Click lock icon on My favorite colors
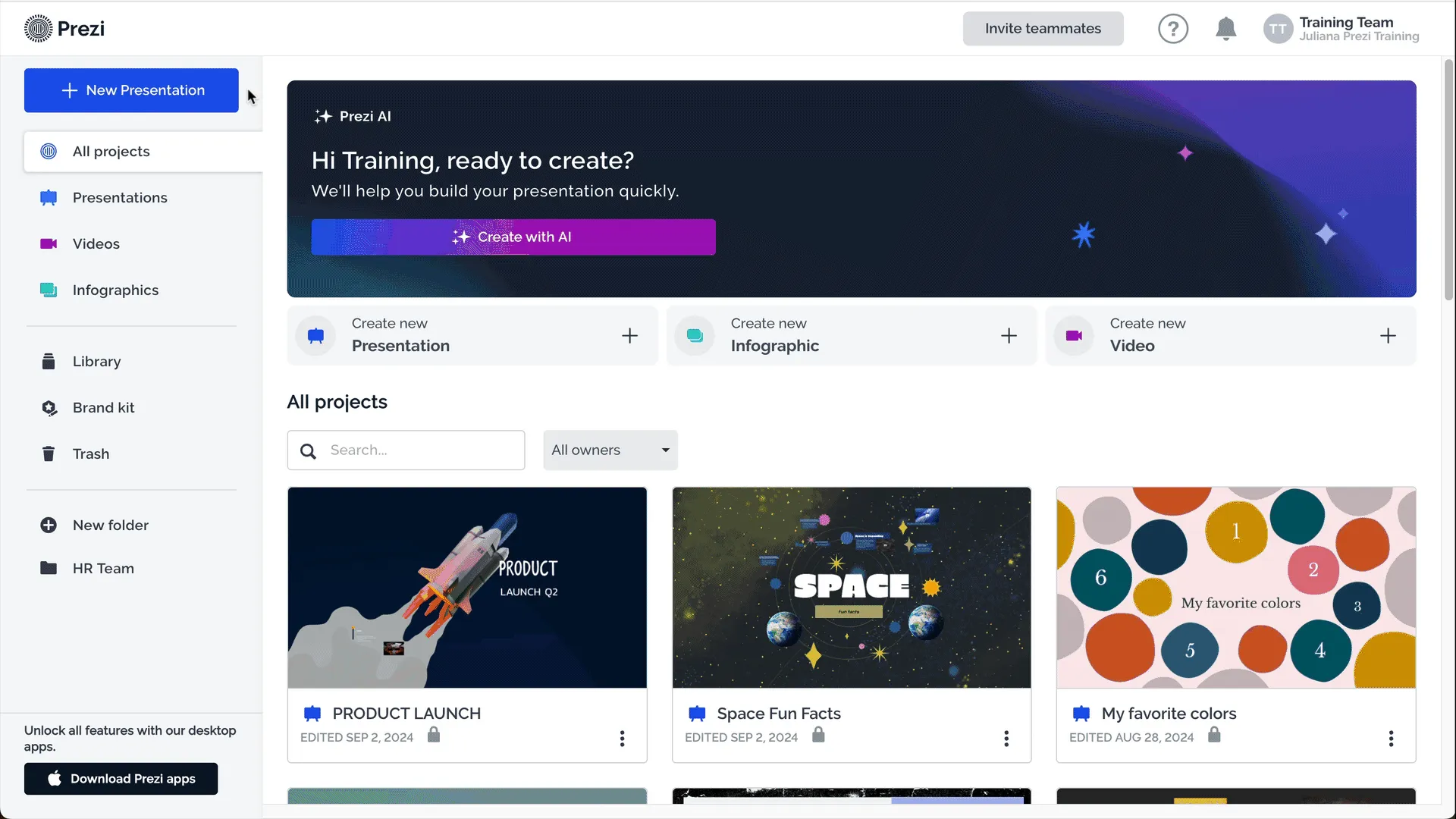 click(x=1214, y=735)
